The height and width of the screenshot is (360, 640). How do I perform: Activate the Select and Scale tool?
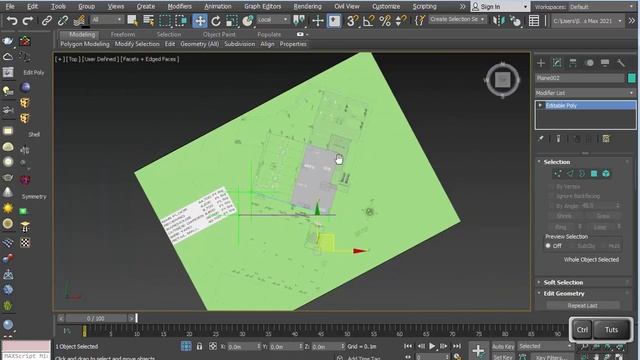tap(231, 21)
